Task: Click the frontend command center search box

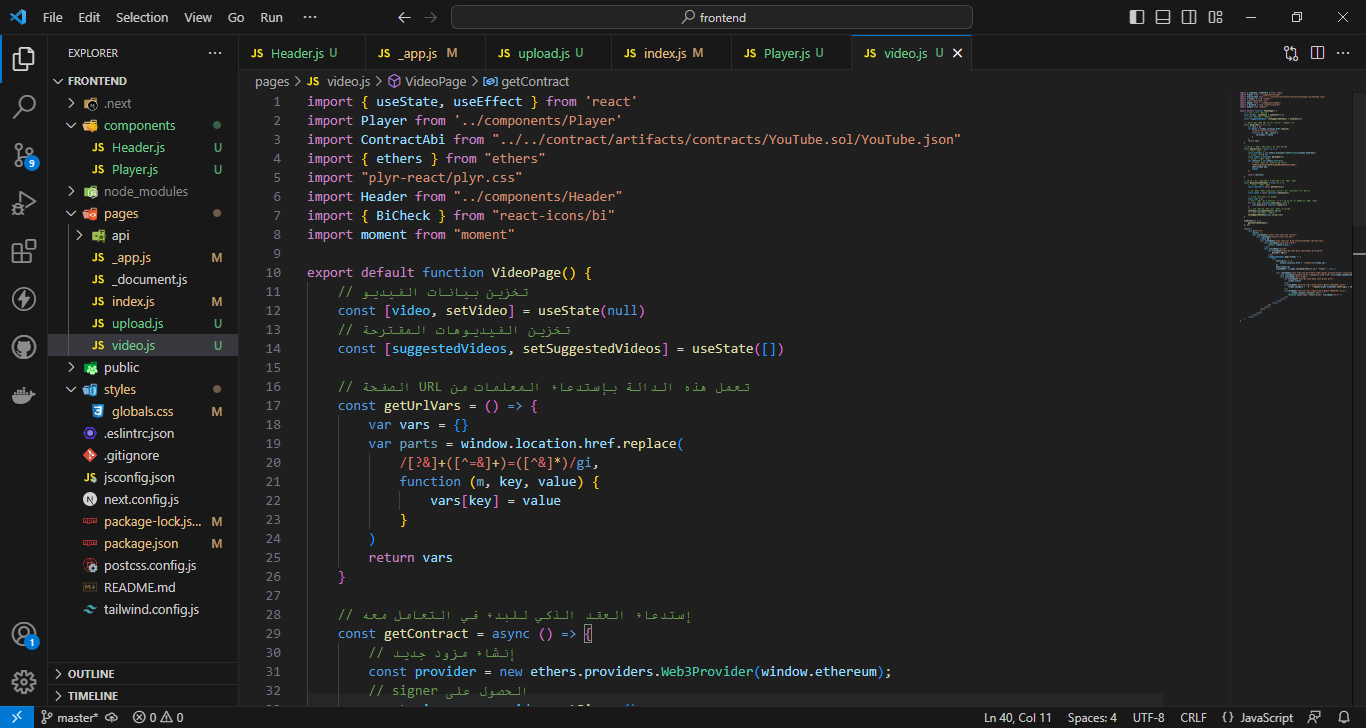Action: coord(712,17)
